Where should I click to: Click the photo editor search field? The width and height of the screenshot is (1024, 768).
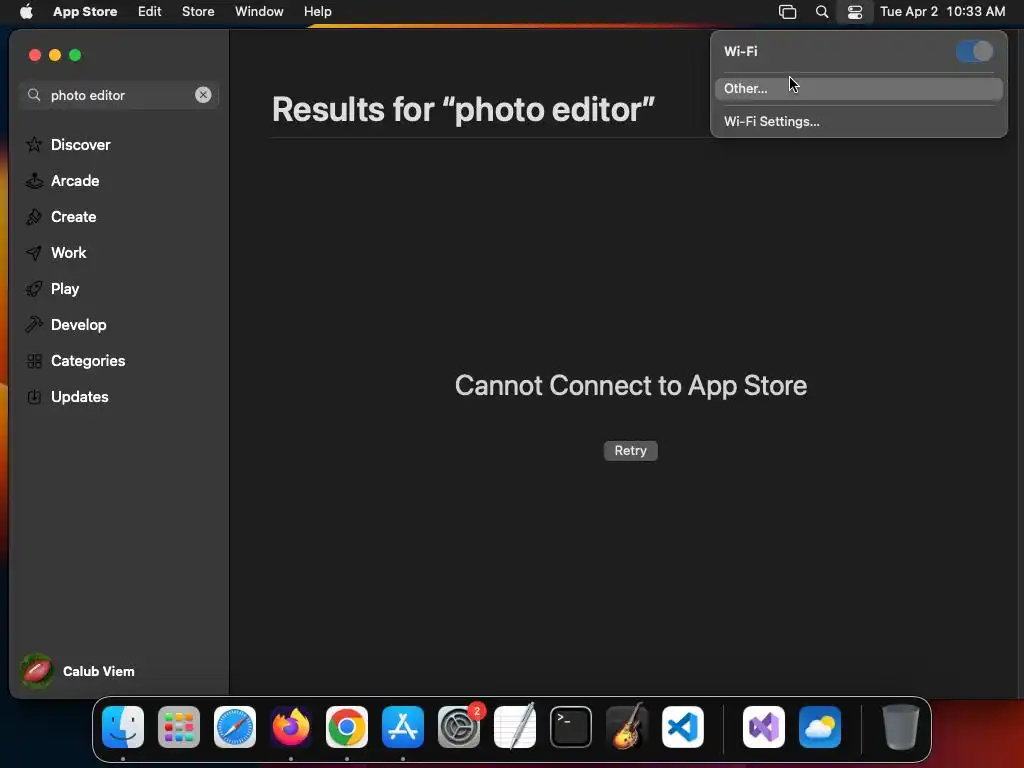click(119, 95)
